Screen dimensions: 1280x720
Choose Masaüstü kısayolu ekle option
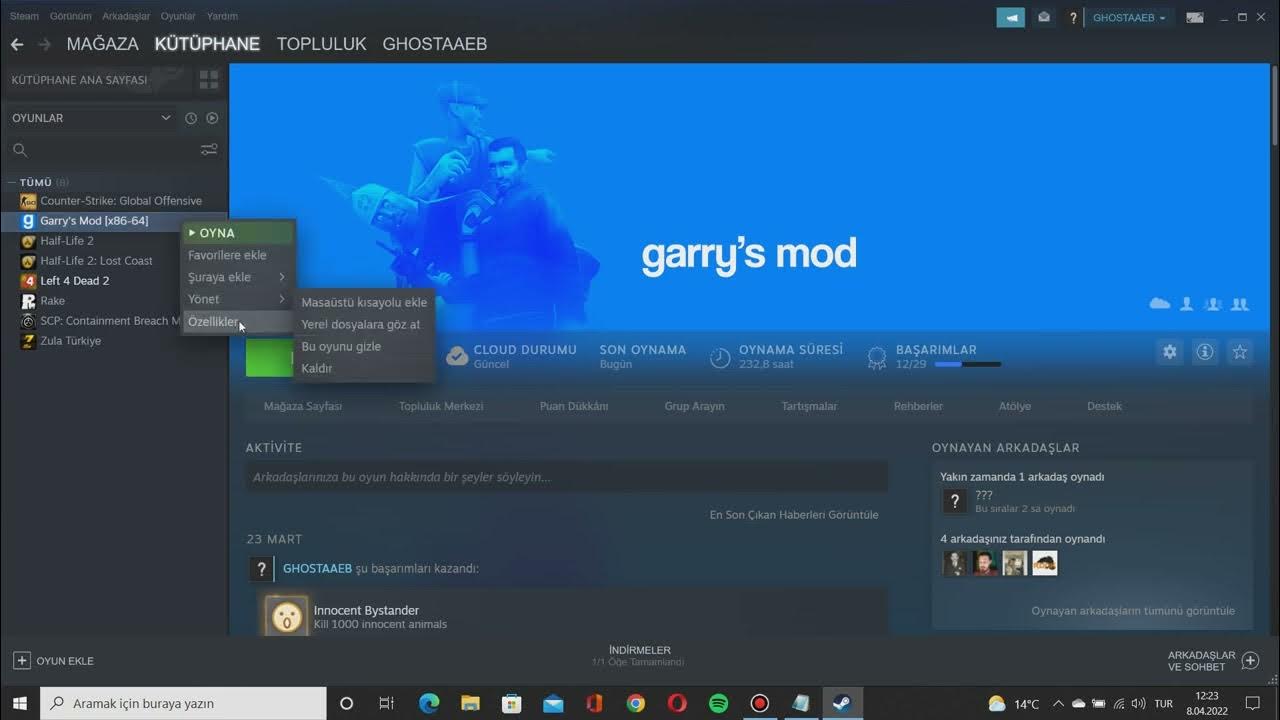coord(364,302)
